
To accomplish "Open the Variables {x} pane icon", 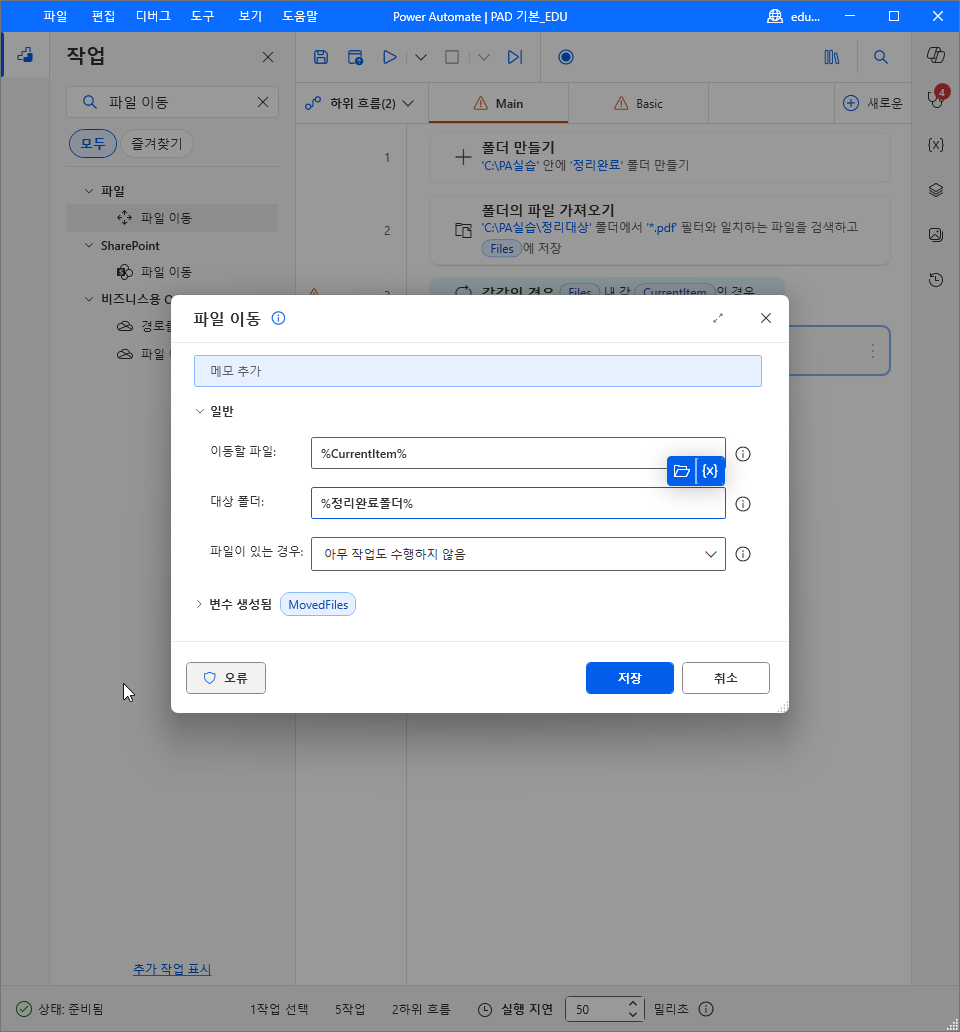I will click(936, 145).
